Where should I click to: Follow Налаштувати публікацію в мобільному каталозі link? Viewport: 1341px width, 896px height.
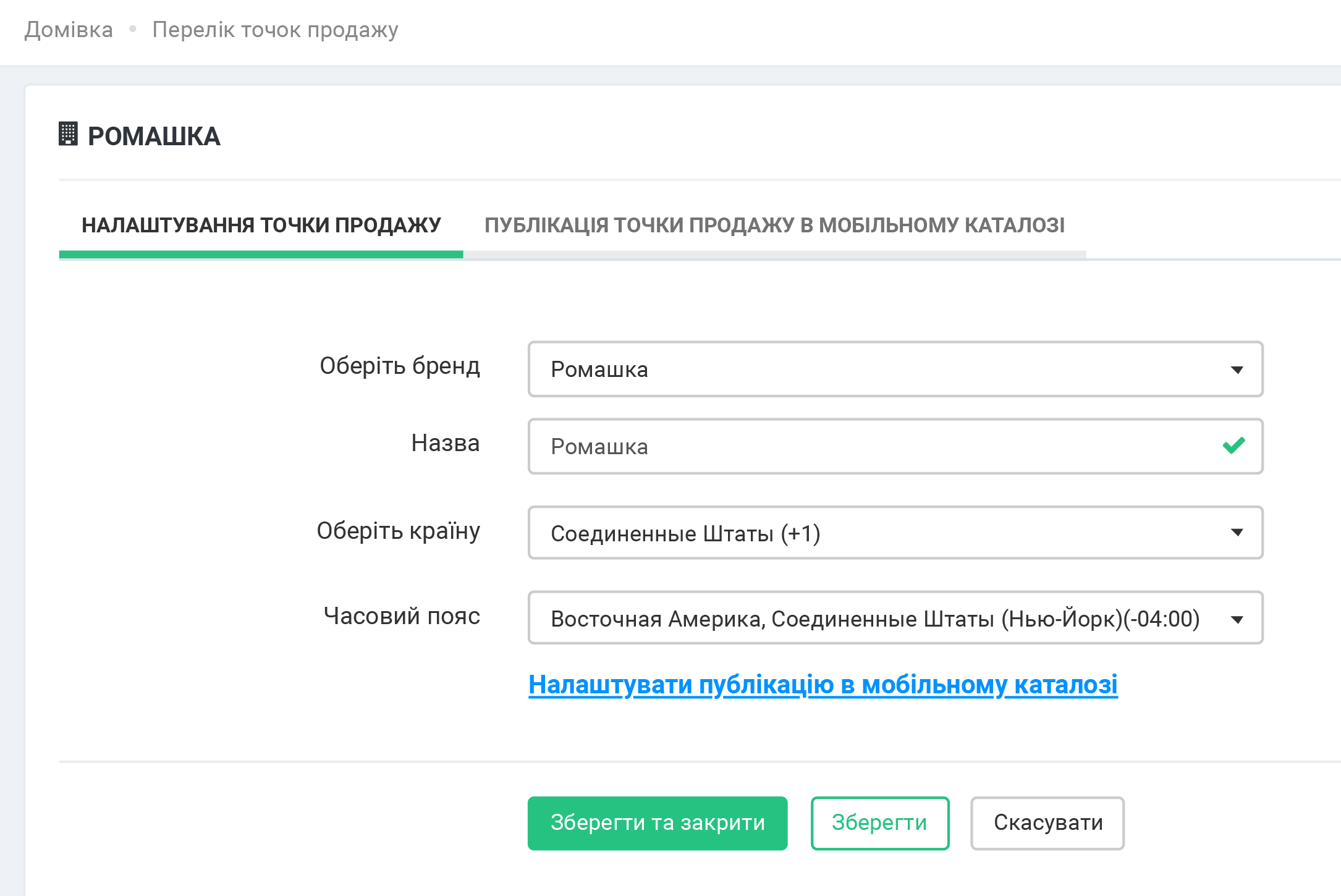(823, 685)
